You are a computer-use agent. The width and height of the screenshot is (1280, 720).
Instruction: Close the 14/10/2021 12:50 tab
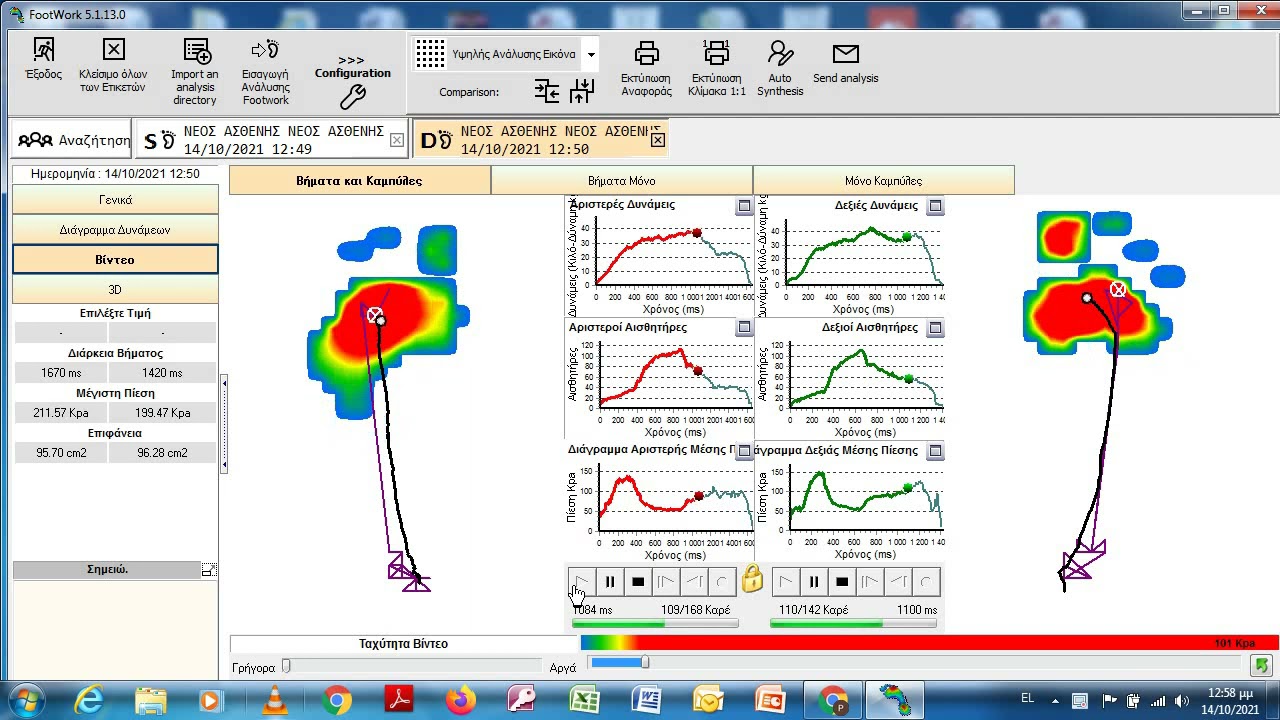tap(657, 140)
